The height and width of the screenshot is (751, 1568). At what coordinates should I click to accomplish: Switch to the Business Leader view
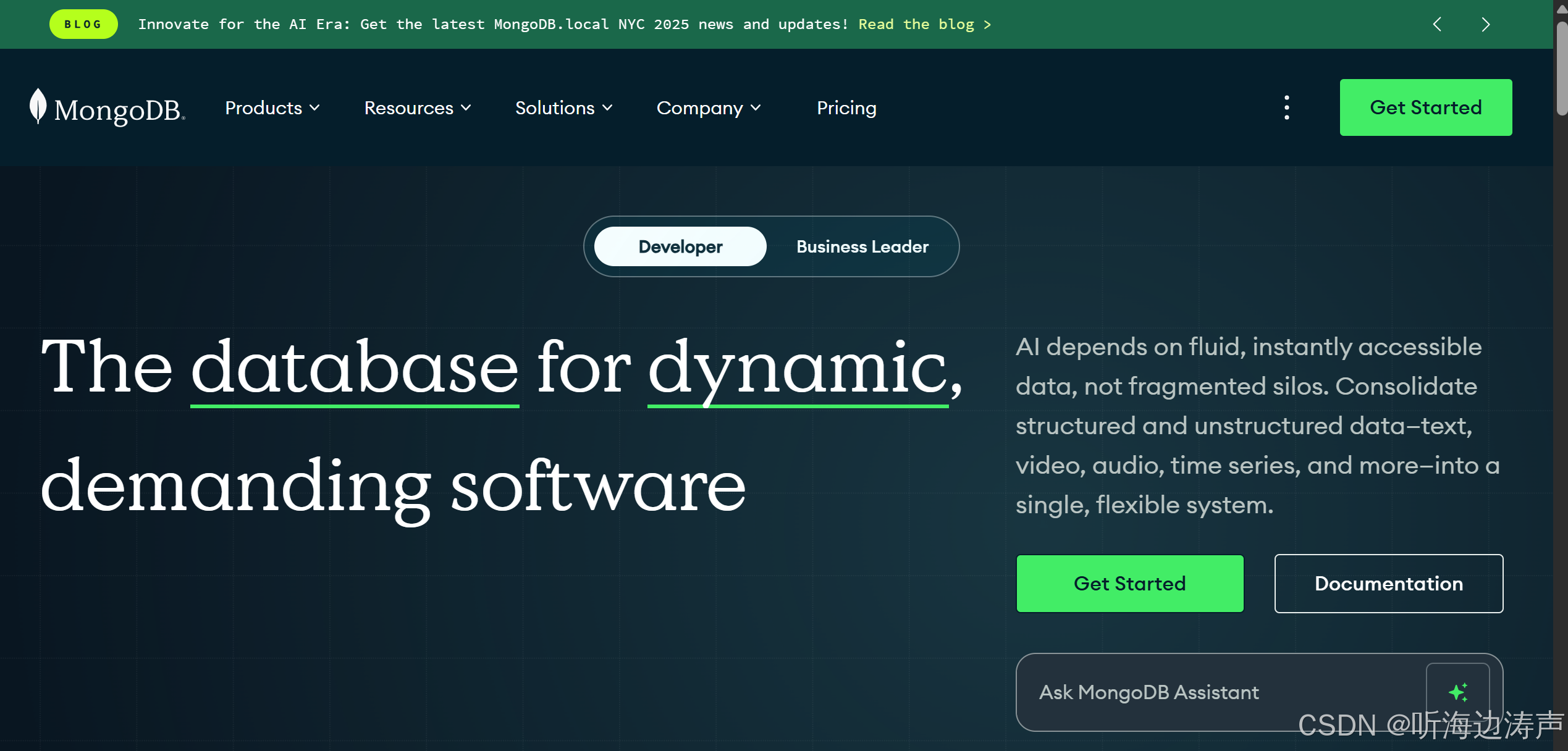pos(862,246)
